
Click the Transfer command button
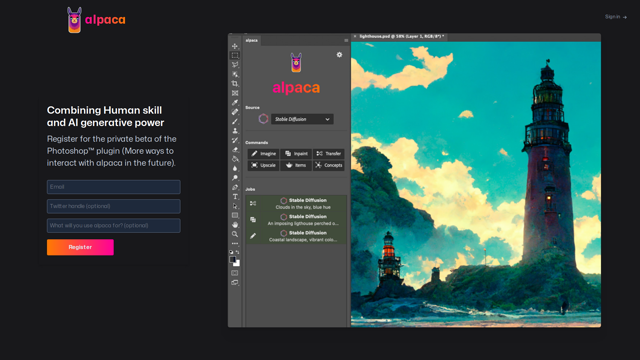pos(329,153)
